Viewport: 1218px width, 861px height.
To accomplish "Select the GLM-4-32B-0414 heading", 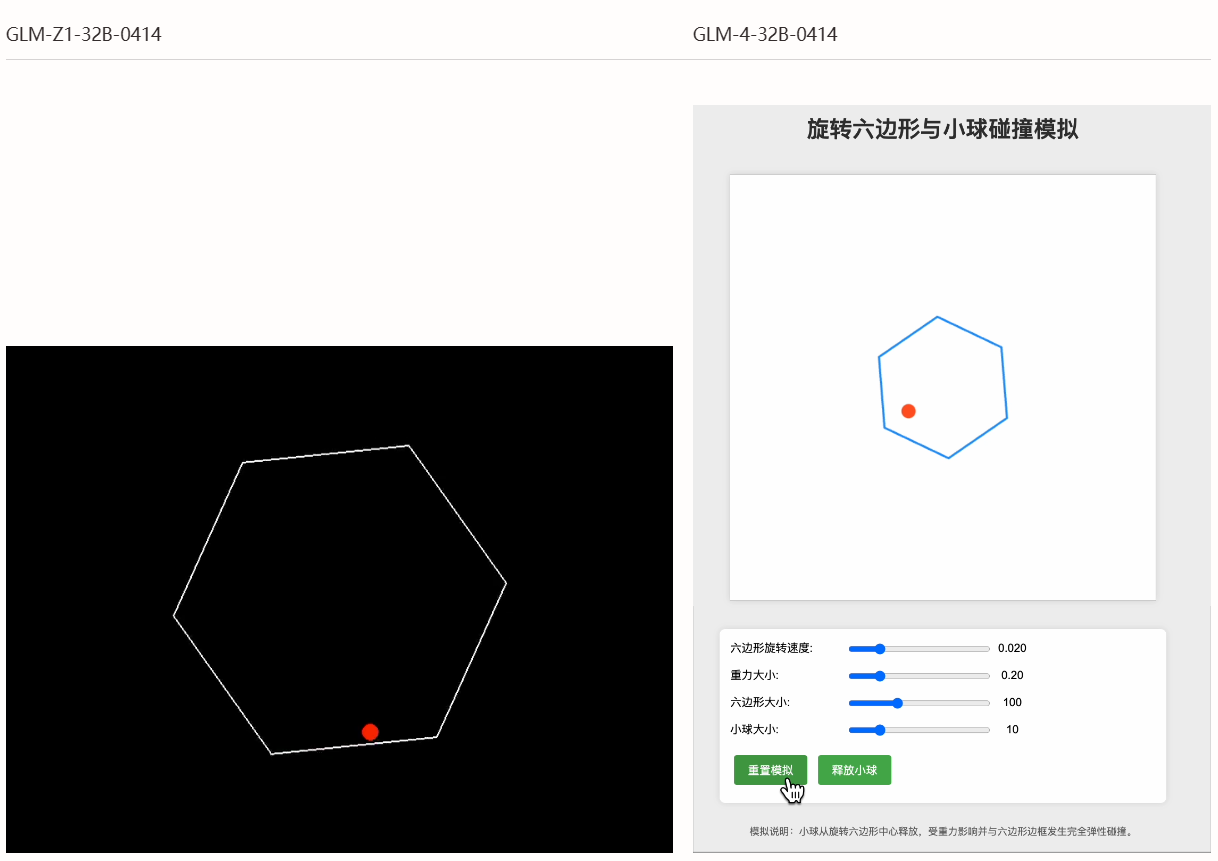I will [765, 35].
